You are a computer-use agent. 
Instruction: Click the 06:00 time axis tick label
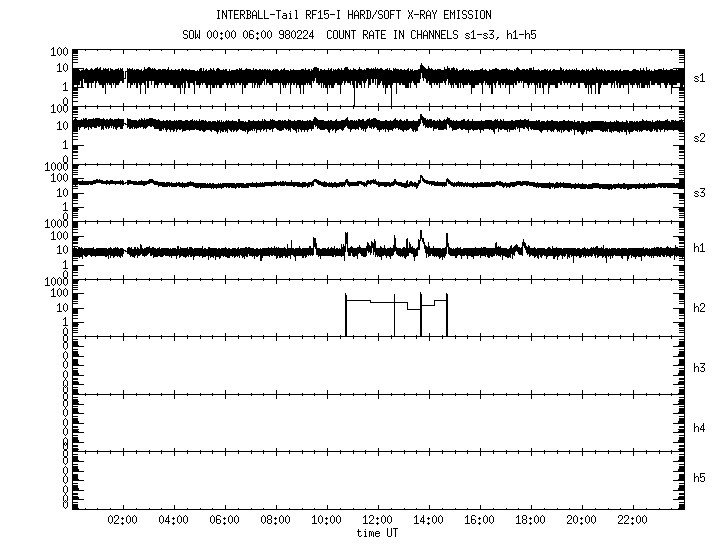pyautogui.click(x=225, y=520)
